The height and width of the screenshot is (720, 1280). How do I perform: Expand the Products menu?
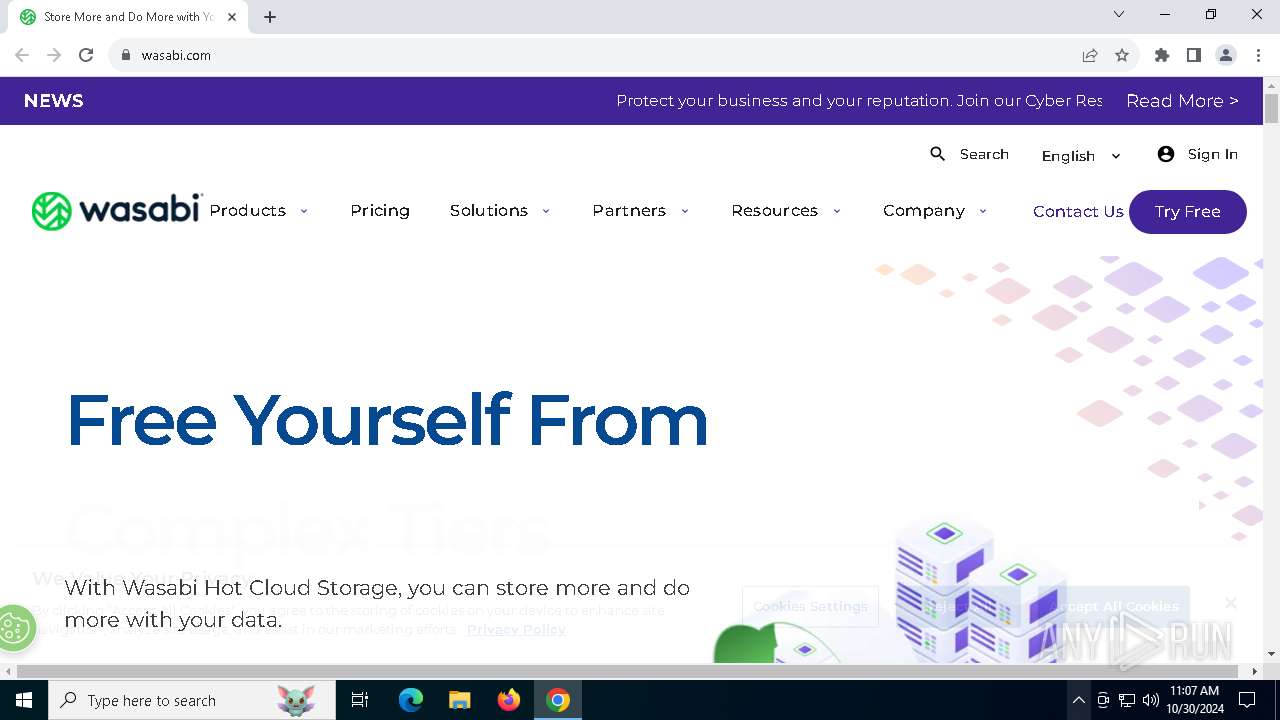point(258,211)
